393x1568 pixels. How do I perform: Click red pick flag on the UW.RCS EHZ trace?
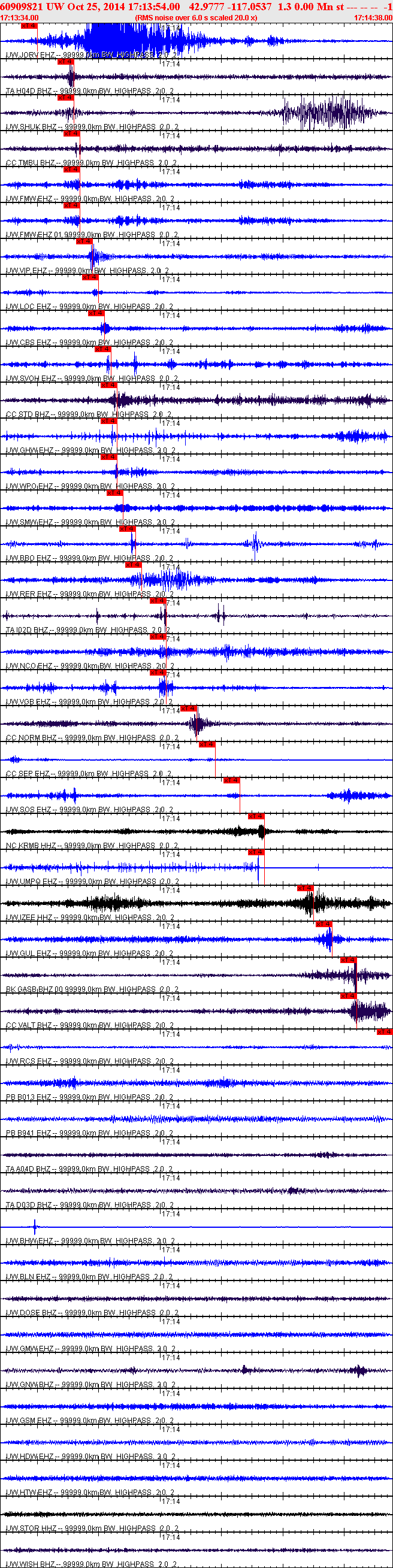pos(385,1031)
